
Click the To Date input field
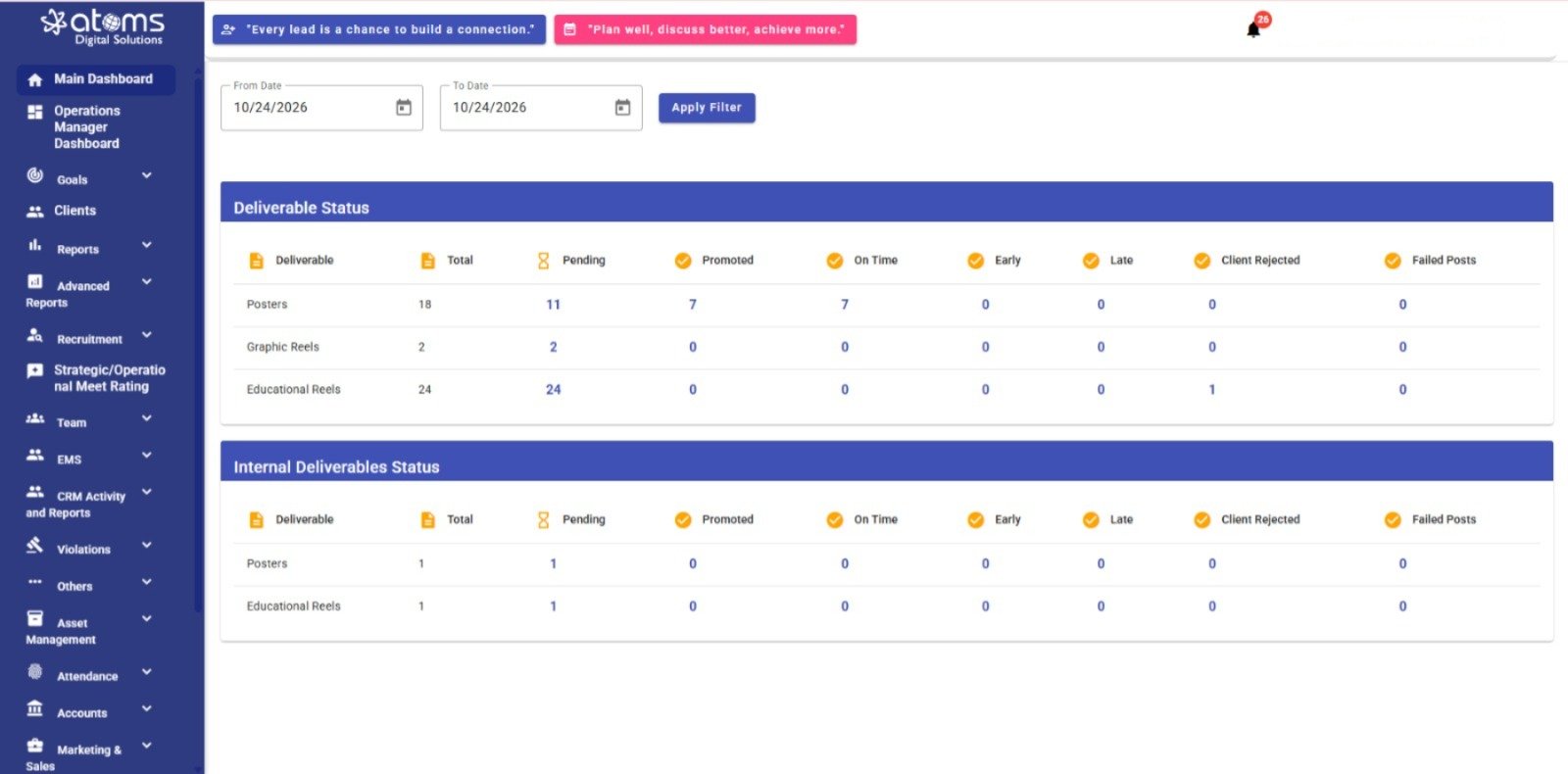(x=541, y=108)
